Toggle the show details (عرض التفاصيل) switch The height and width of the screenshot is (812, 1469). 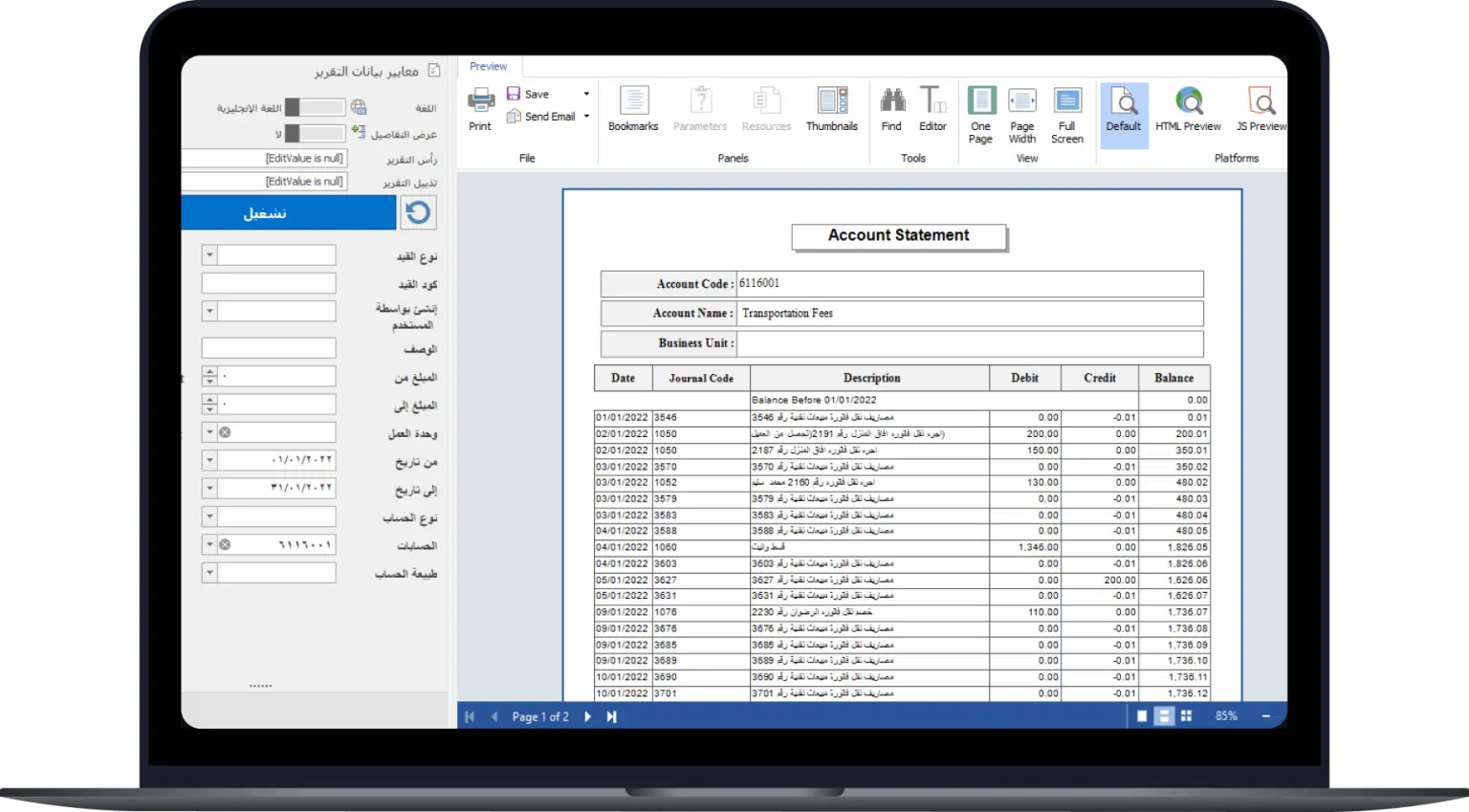click(x=316, y=133)
